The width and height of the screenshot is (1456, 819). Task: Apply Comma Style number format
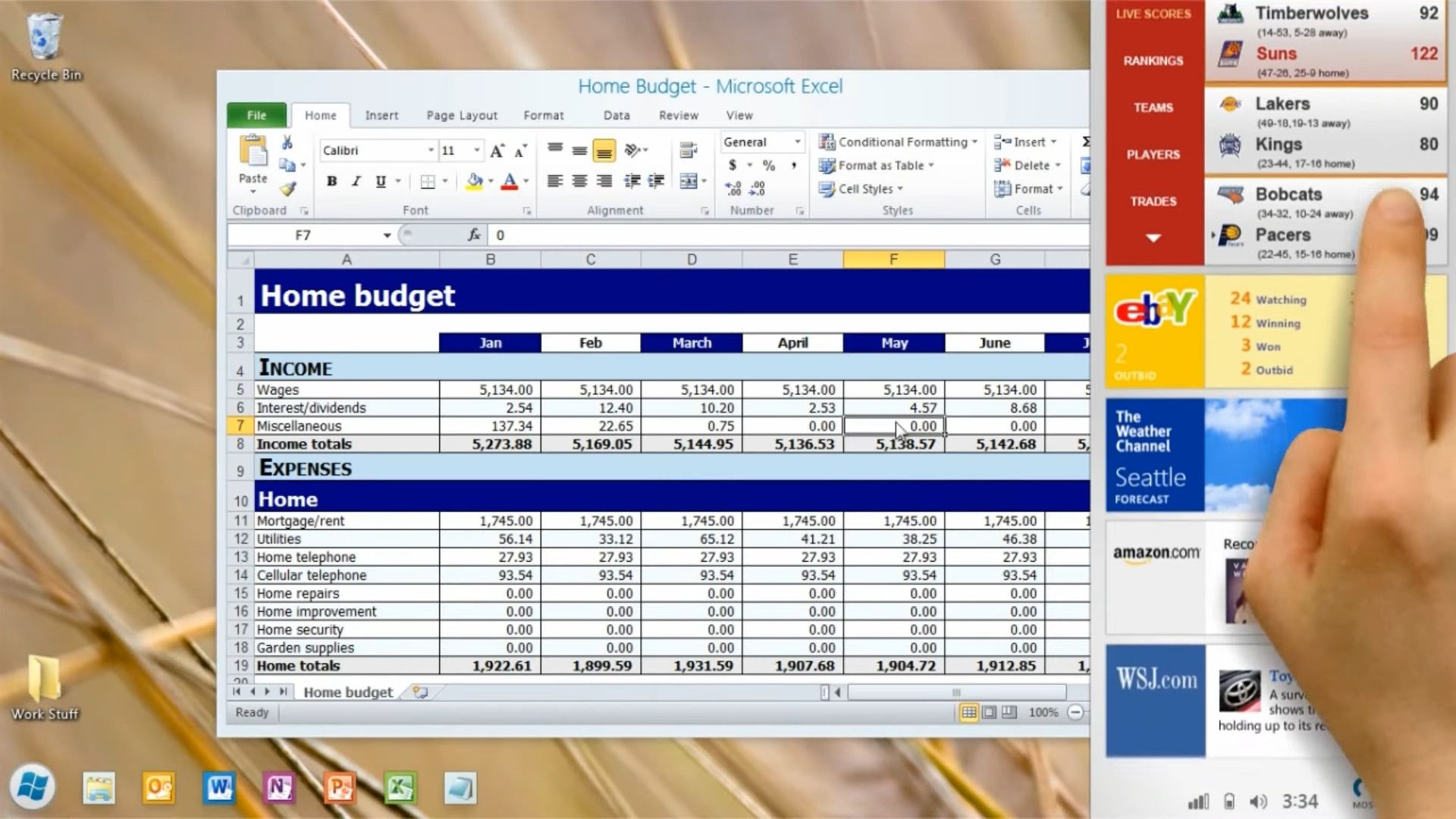coord(794,165)
